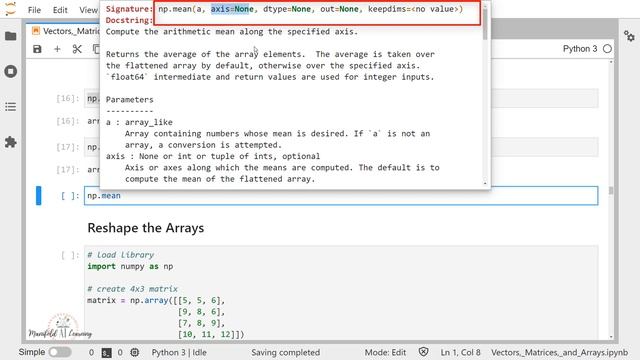Viewport: 640px width, 360px height.
Task: Click the notebook scroll down arrow
Action: coord(611,337)
